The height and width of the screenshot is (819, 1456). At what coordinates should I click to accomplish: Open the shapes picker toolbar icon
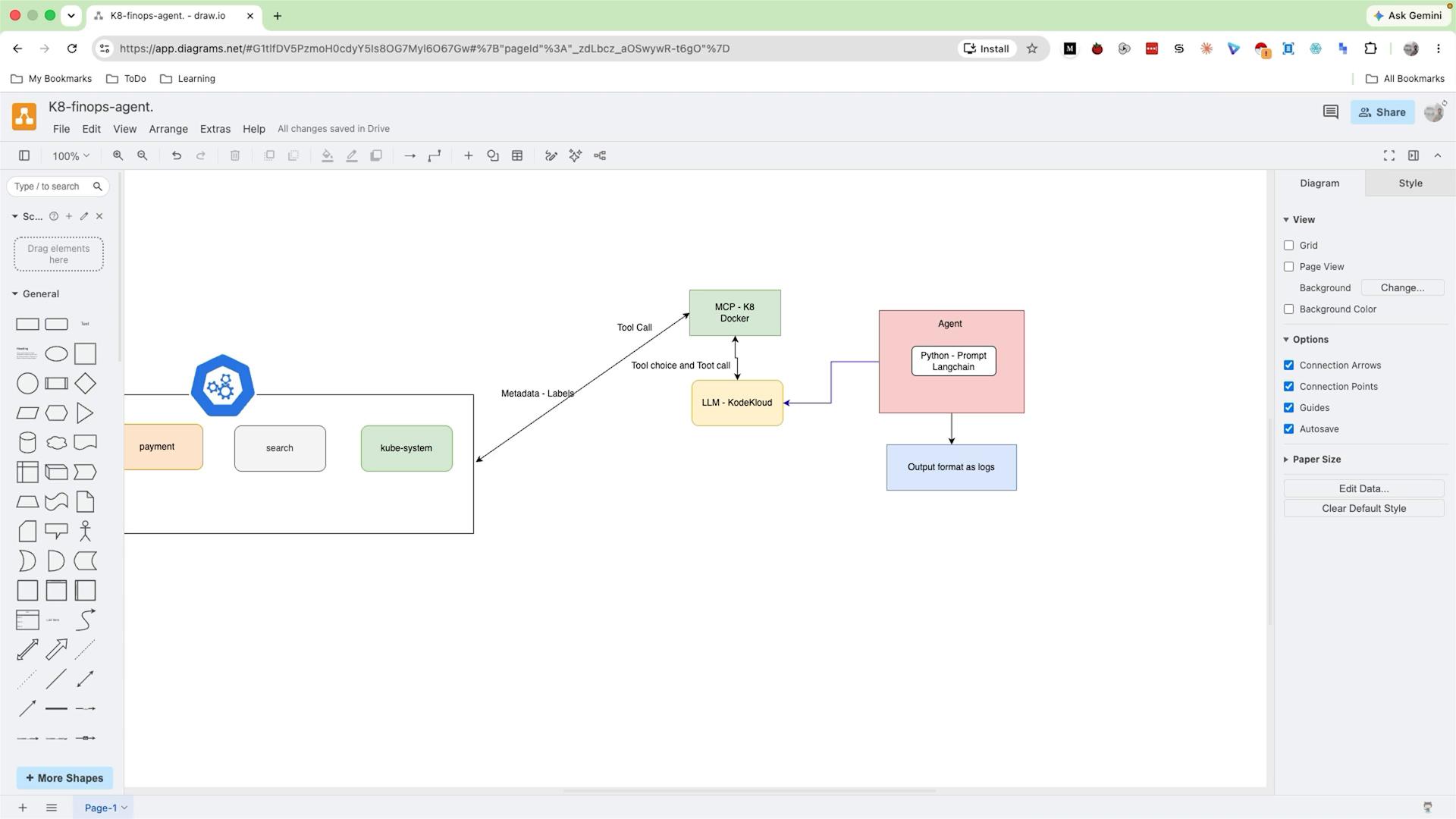[493, 155]
